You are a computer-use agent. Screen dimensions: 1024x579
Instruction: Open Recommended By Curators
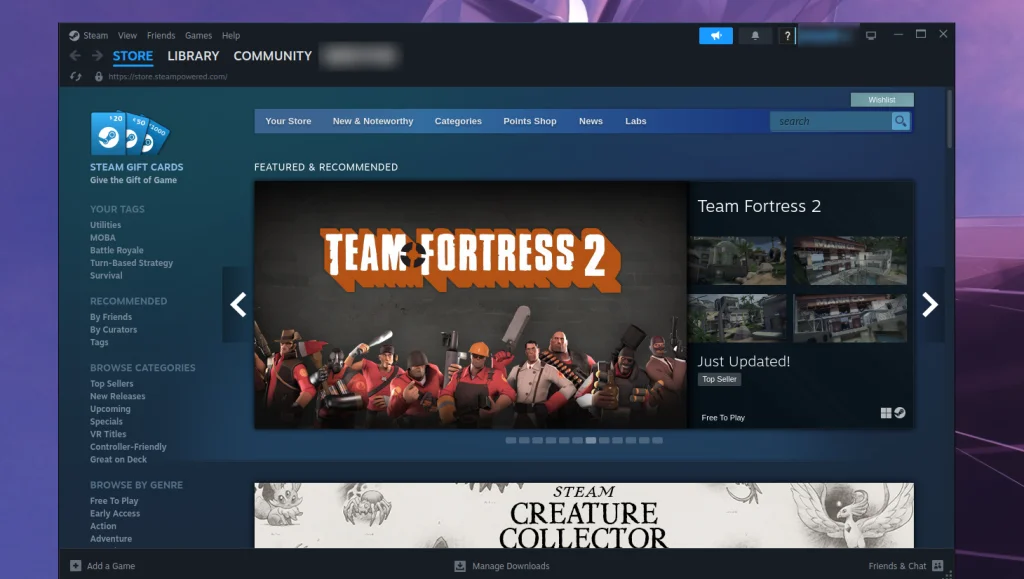[x=114, y=330]
